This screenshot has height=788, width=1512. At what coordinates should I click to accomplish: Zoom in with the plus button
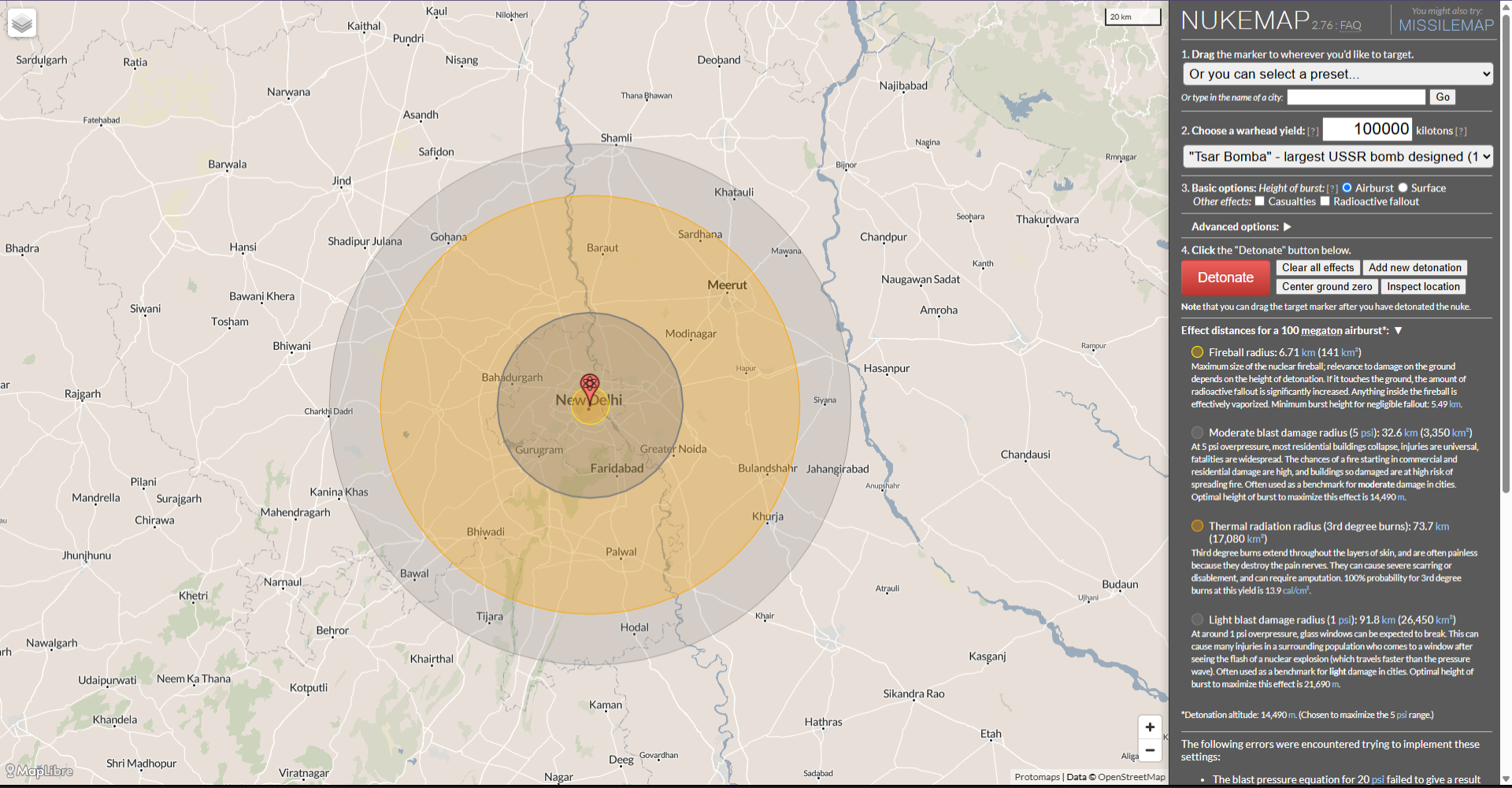pos(1150,727)
